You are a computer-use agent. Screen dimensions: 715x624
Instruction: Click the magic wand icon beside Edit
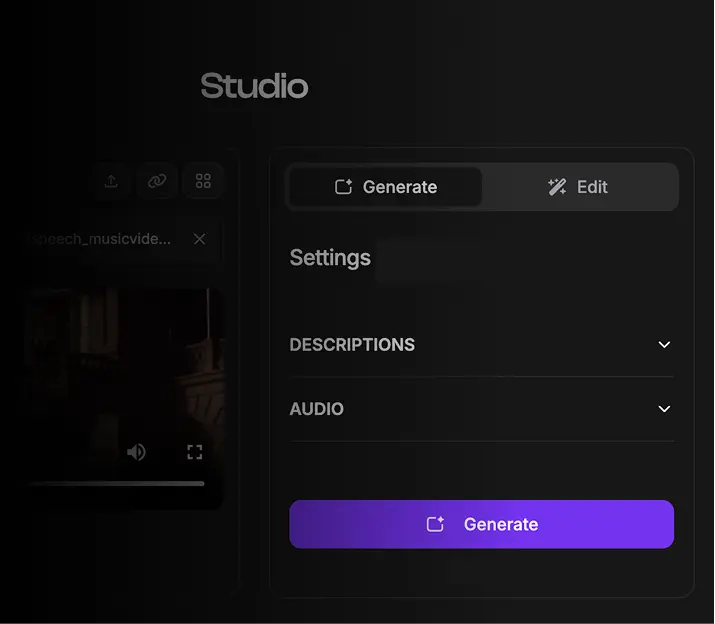coord(557,187)
